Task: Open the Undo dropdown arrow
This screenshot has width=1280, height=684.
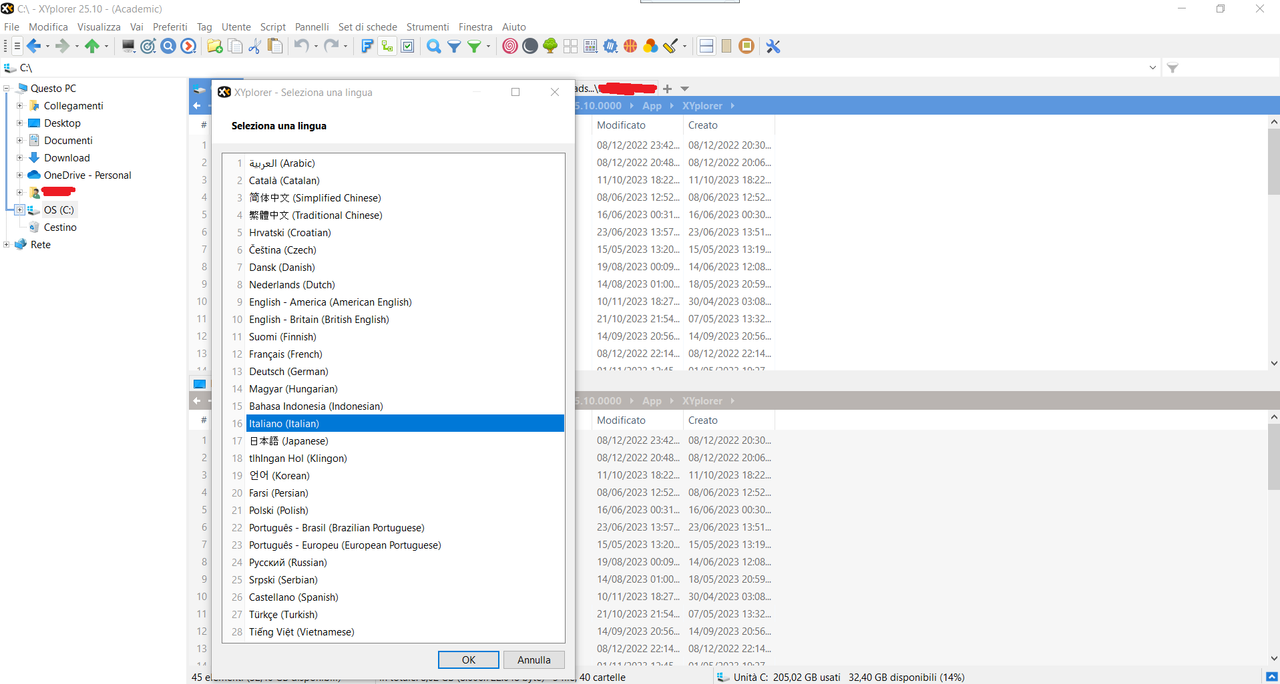Action: [316, 46]
